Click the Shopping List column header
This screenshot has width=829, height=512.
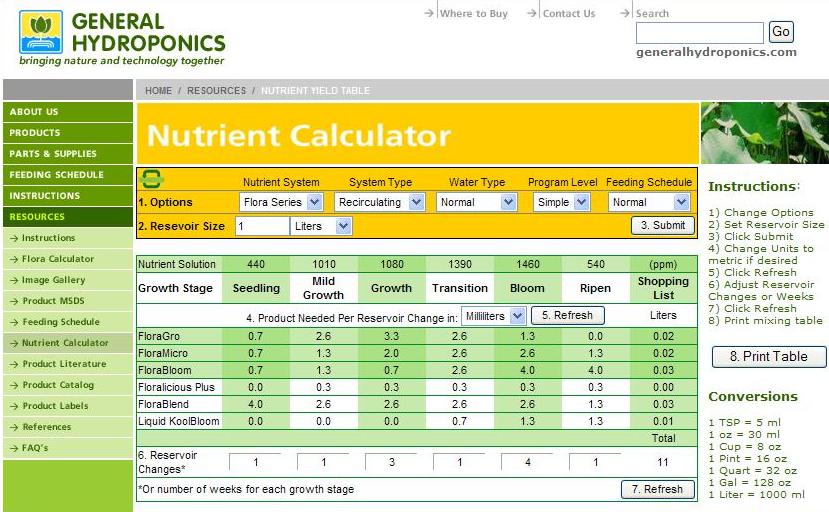click(663, 288)
